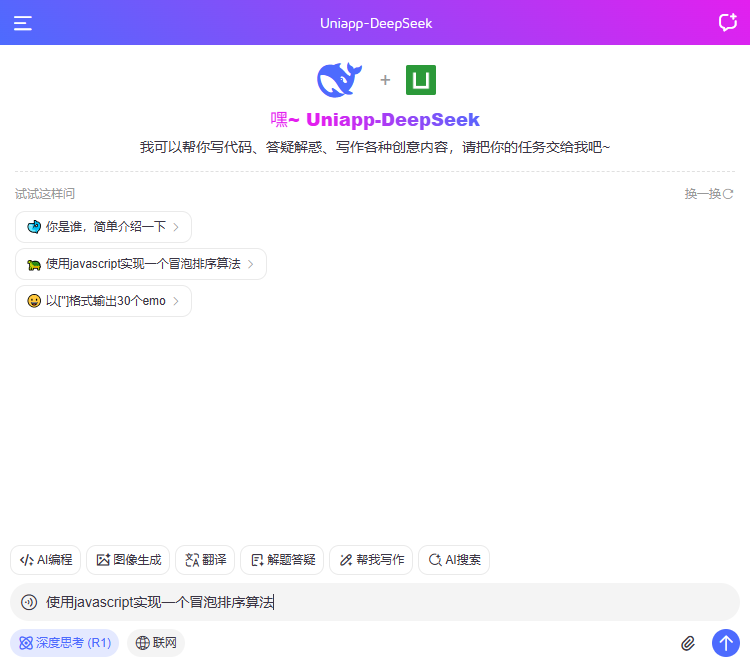Open the 帮我写作 shortcut
Image resolution: width=750 pixels, height=667 pixels.
click(x=371, y=560)
